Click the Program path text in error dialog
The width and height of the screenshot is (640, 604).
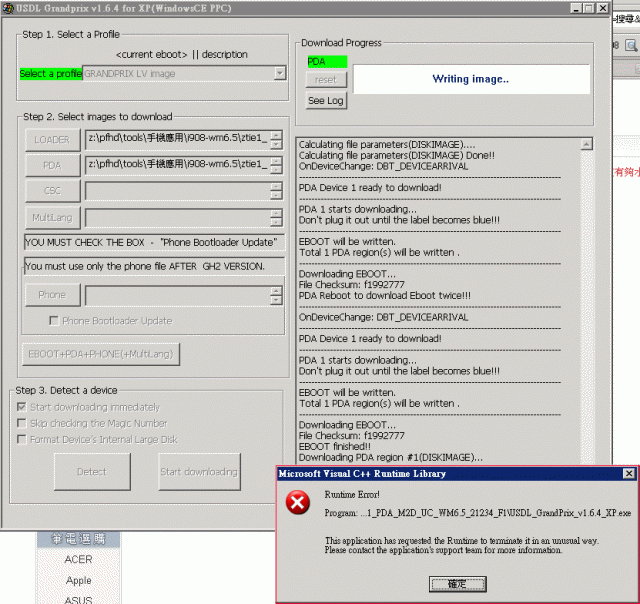point(478,513)
